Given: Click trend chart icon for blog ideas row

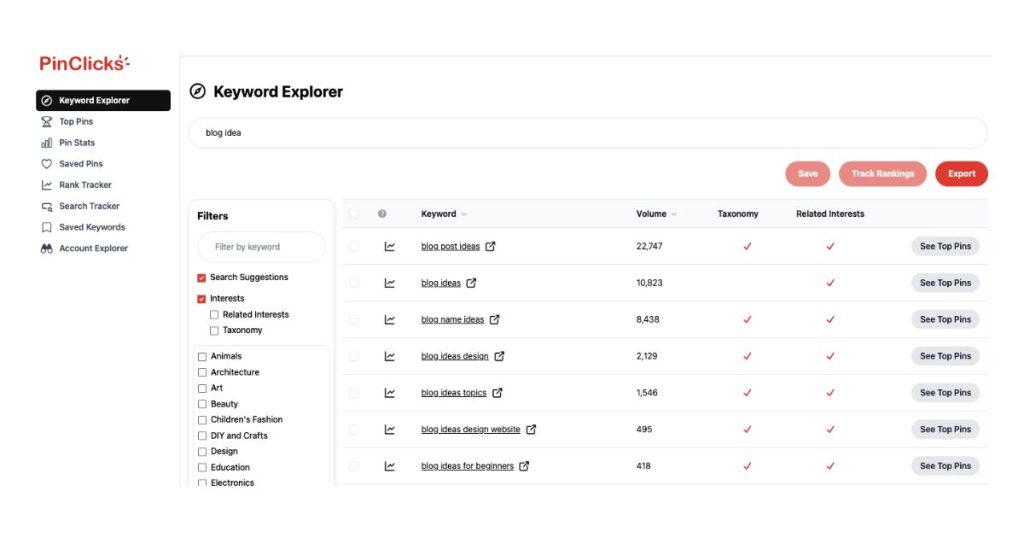Looking at the screenshot, I should pos(390,283).
